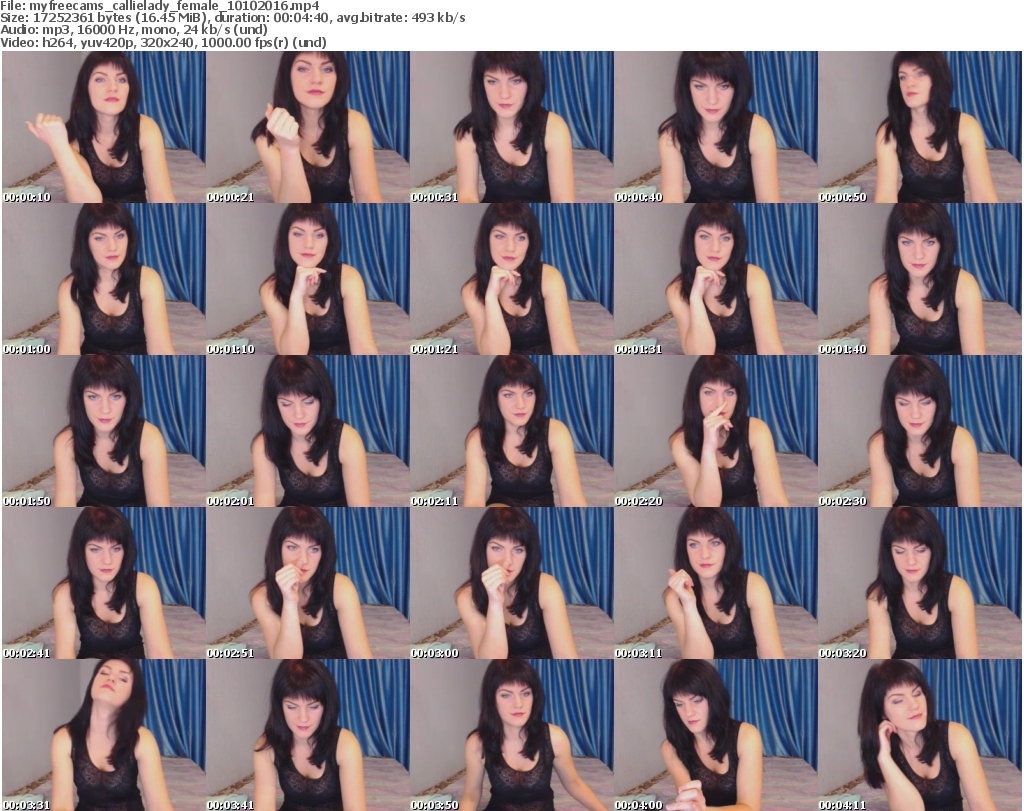
Task: Select the thumbnail frame stamped 00:00:10
Action: 104,127
